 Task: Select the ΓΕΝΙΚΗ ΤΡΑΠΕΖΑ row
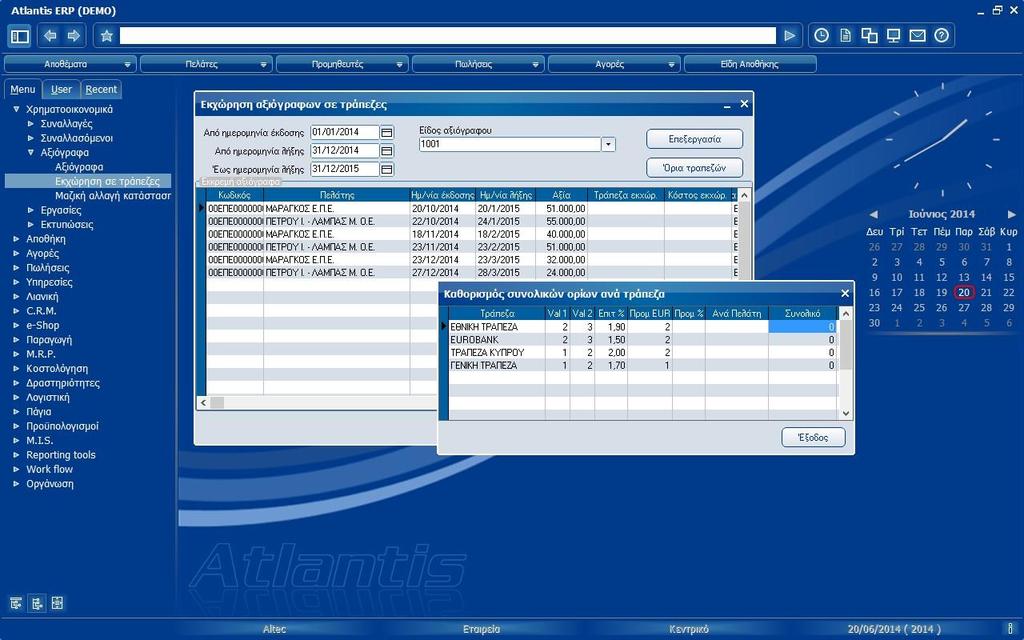coord(643,366)
